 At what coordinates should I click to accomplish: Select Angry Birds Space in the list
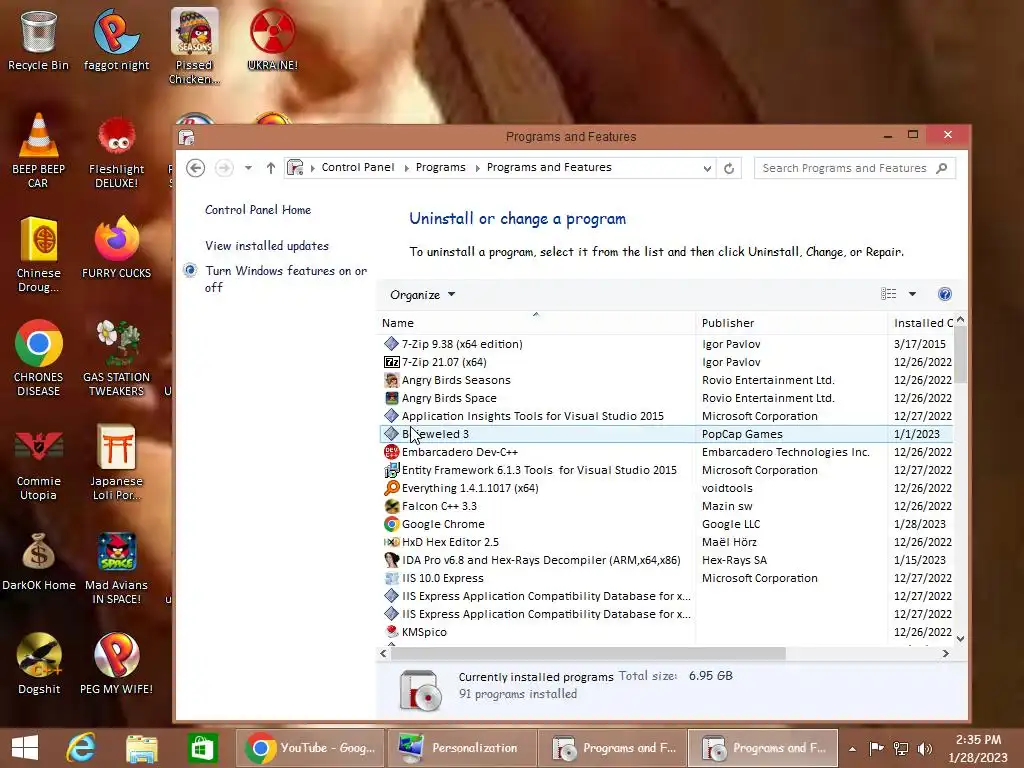point(666,398)
